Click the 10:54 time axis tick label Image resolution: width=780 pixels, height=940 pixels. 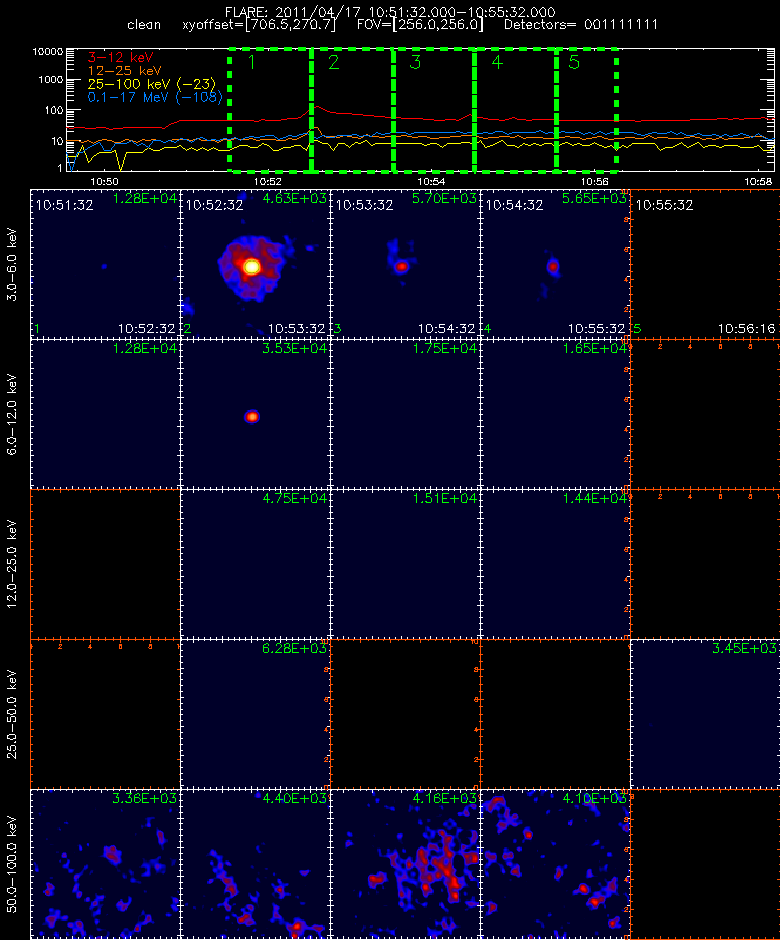(x=431, y=182)
